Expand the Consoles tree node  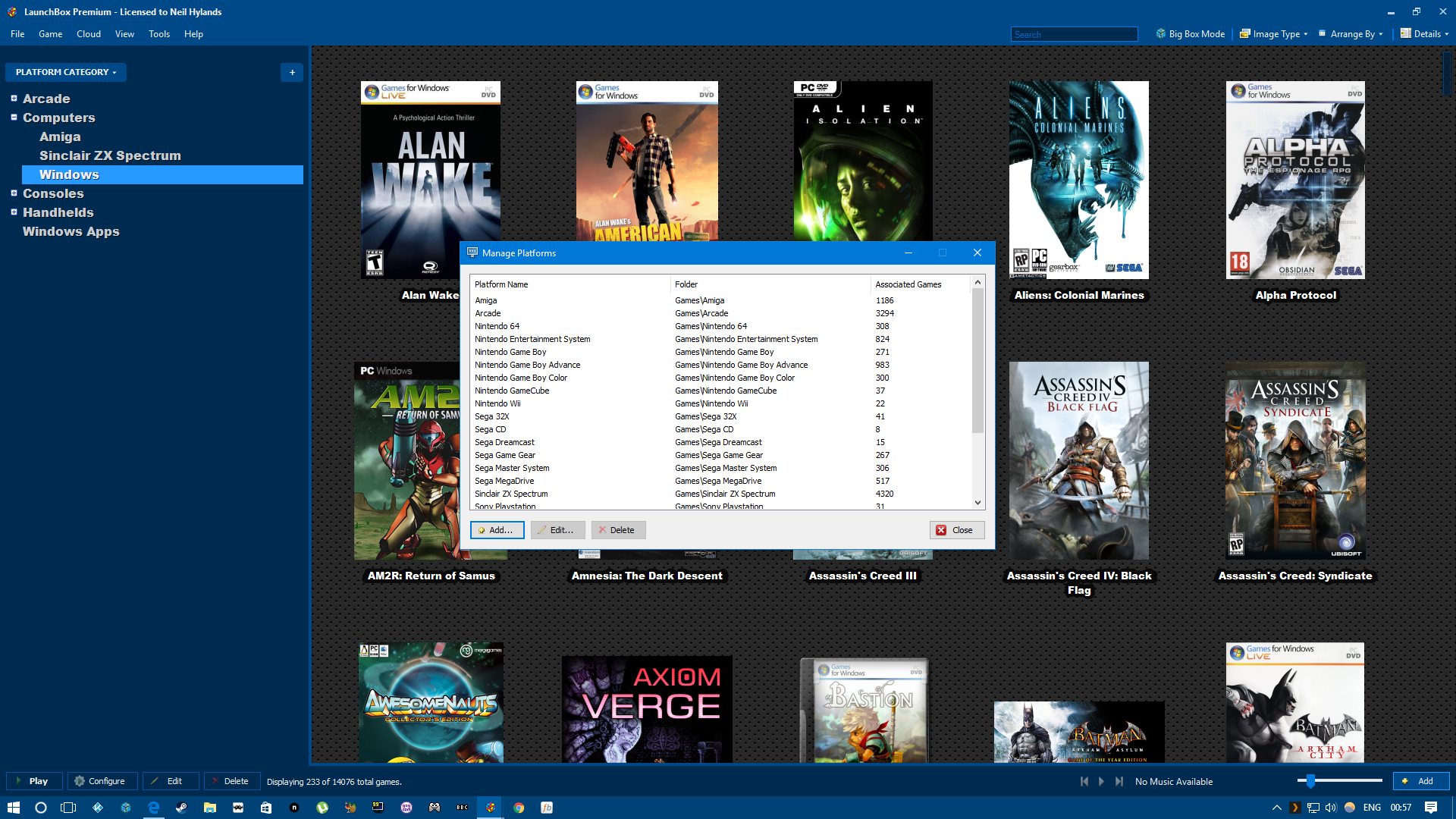tap(14, 193)
